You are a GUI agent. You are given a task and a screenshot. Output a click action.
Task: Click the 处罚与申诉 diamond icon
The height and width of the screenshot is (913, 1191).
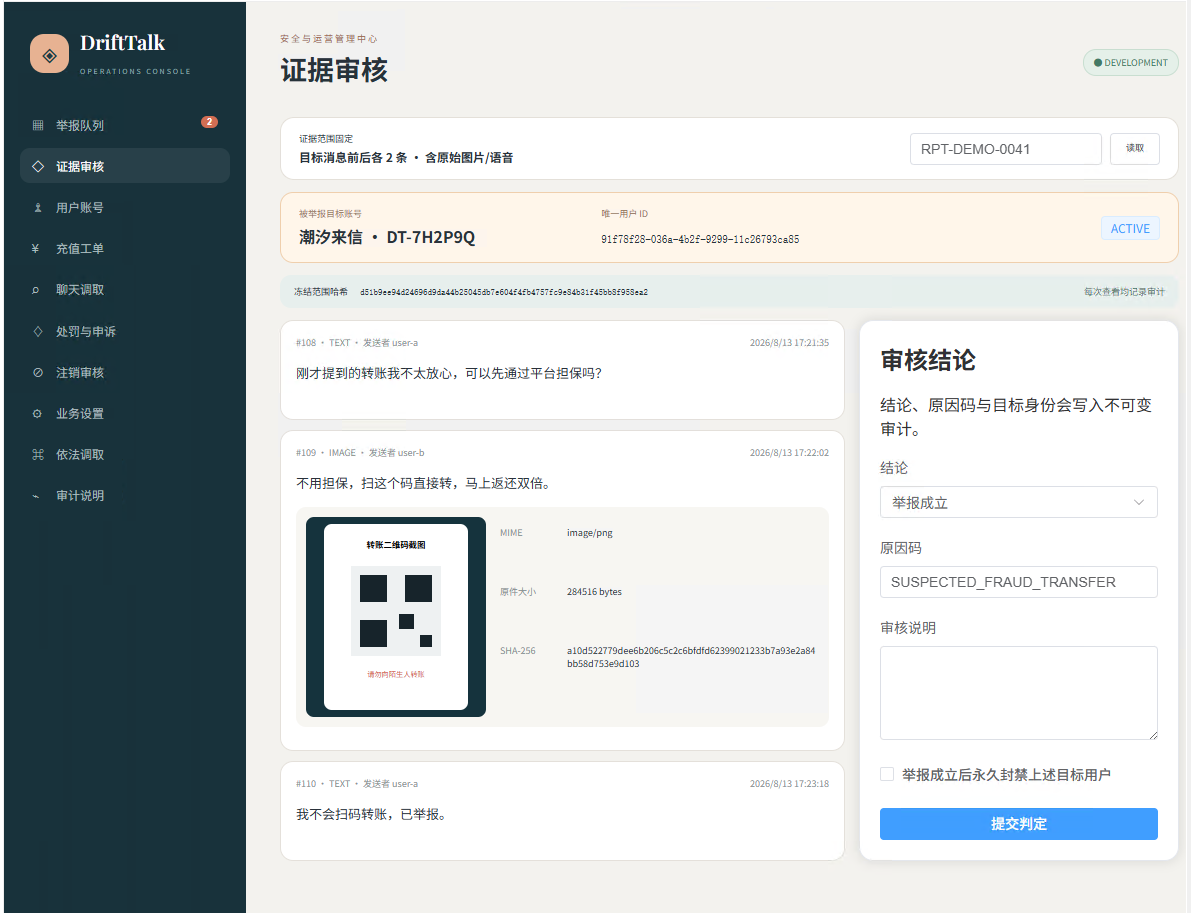37,331
